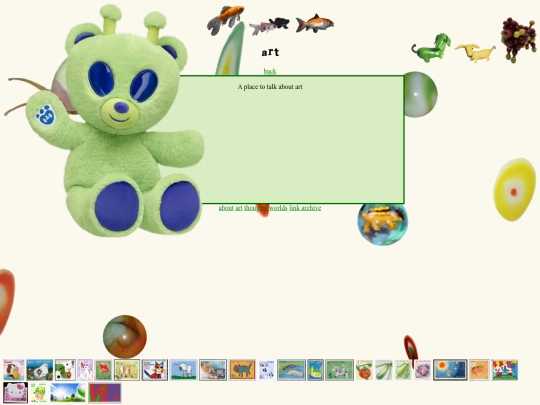Click the yellow oval glass bead with red dot
Image resolution: width=540 pixels, height=405 pixels.
coord(514,189)
